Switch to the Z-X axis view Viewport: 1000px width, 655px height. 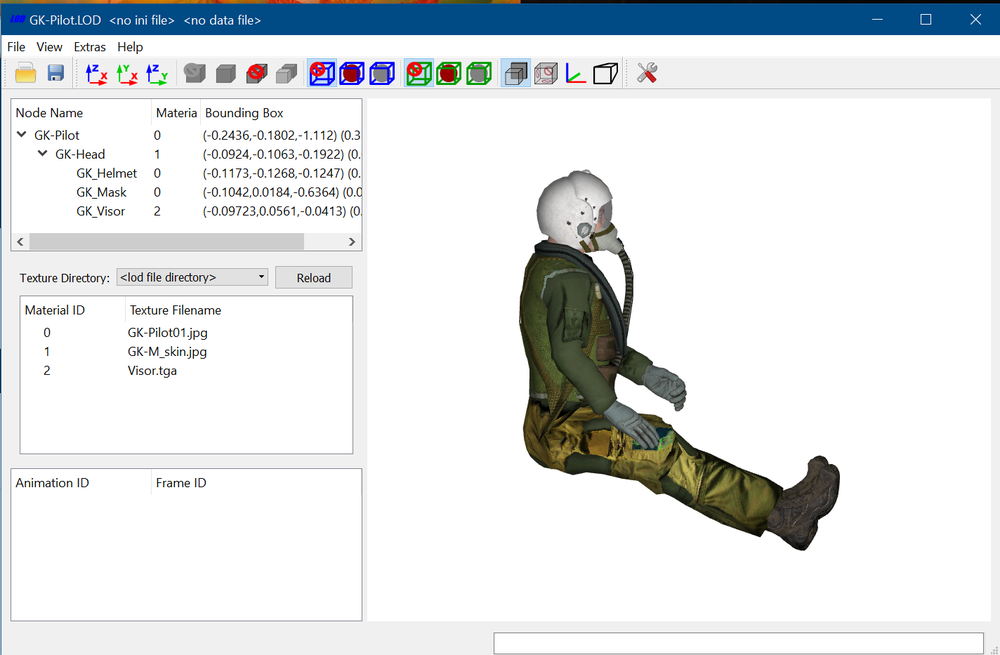(96, 73)
